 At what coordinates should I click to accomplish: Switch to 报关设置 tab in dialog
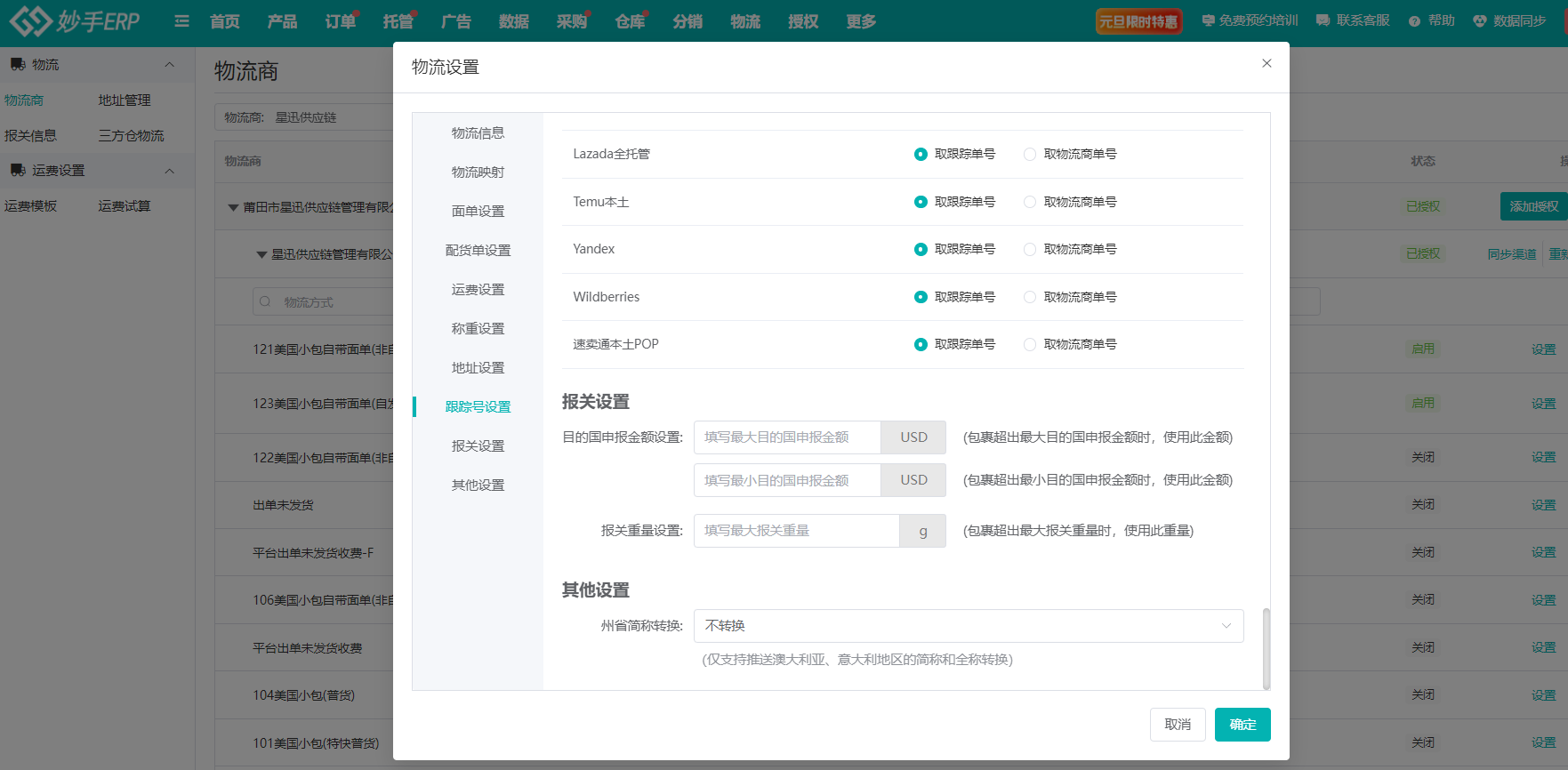point(478,445)
